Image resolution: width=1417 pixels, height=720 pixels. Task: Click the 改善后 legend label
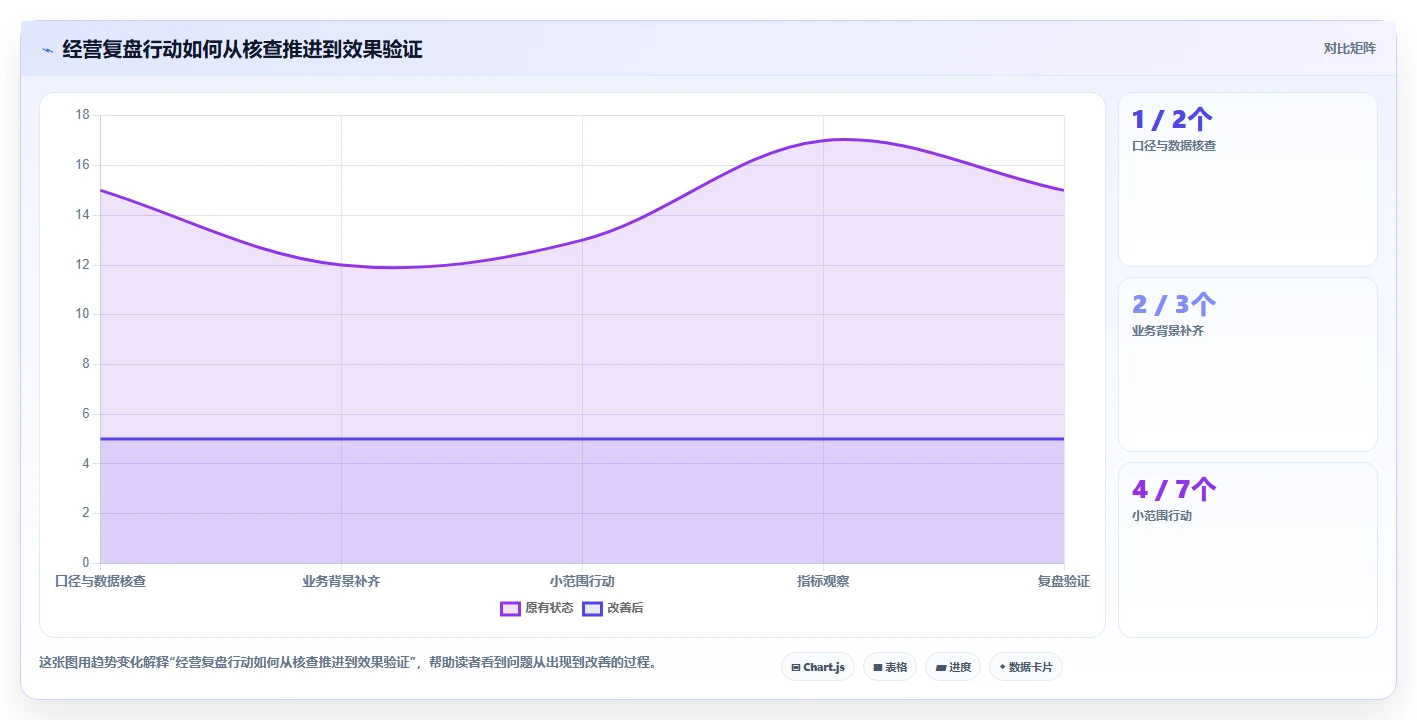(x=625, y=608)
